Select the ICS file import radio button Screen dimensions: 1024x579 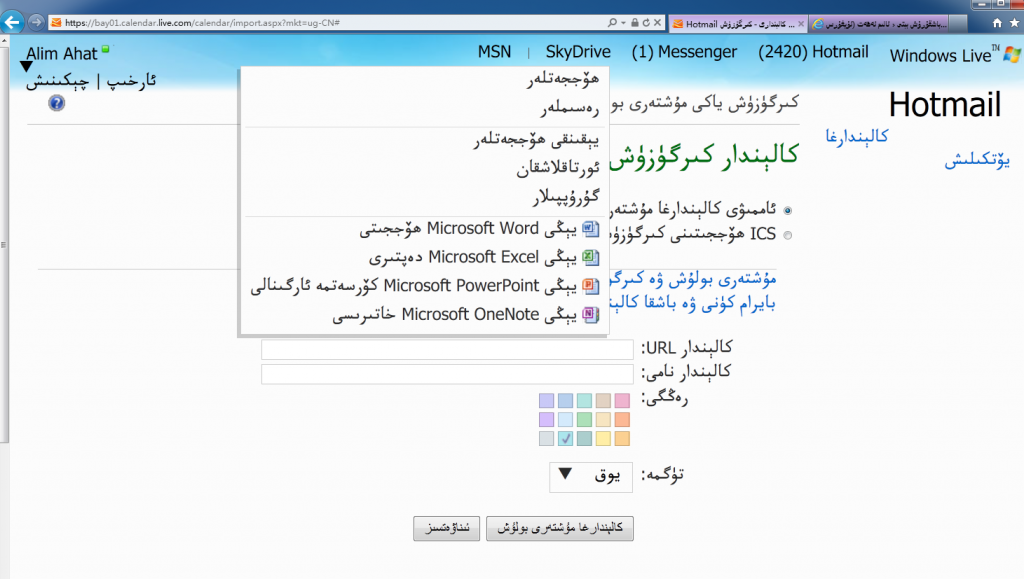(x=788, y=236)
